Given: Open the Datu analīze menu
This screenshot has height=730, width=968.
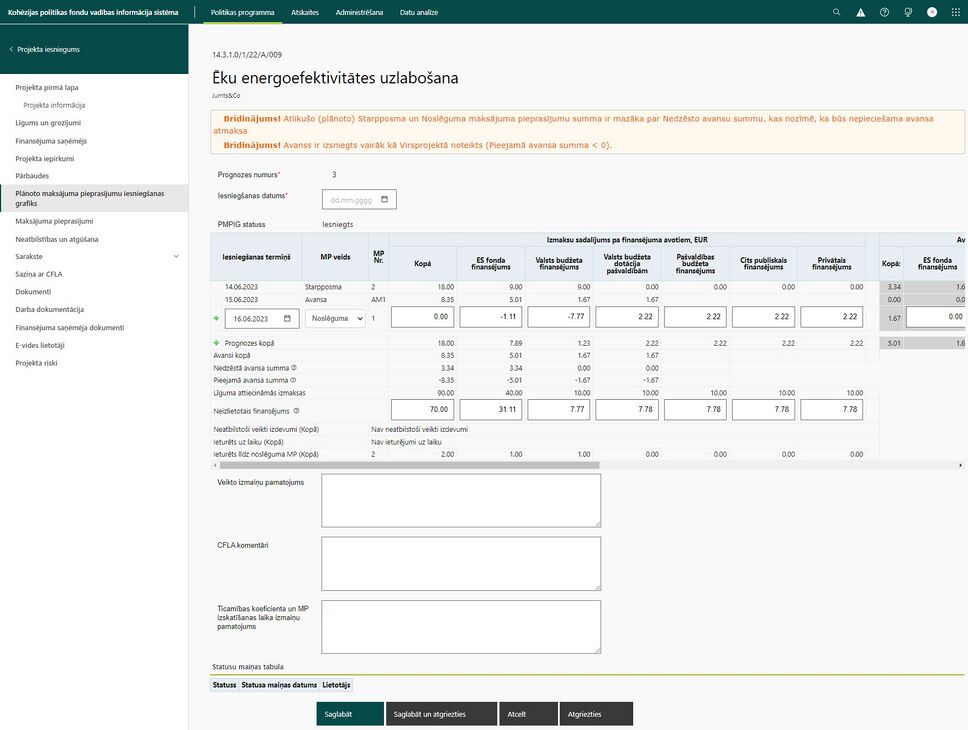Looking at the screenshot, I should coord(419,12).
